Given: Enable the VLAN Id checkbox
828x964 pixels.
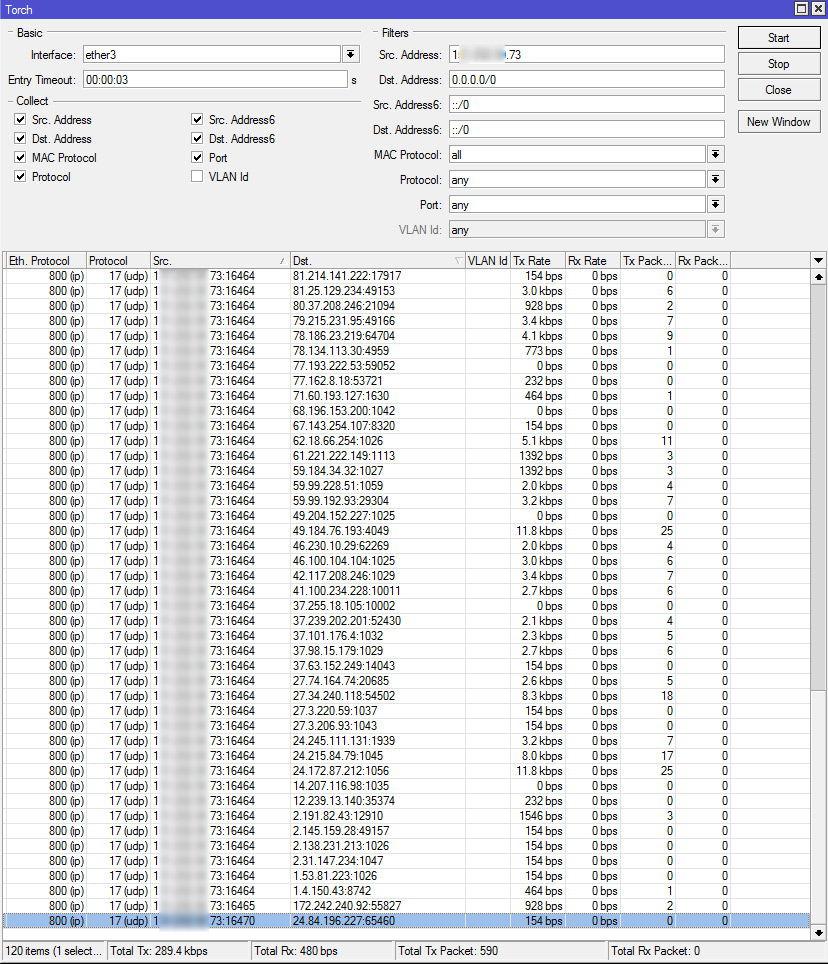Looking at the screenshot, I should pyautogui.click(x=197, y=176).
